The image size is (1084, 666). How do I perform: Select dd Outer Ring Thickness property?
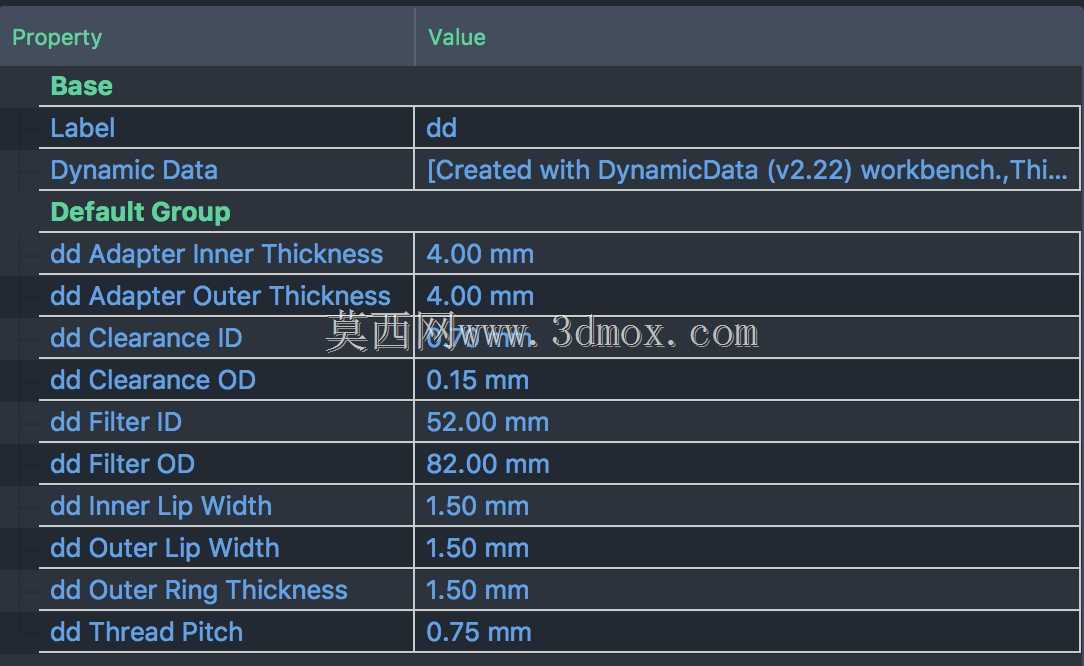[x=199, y=590]
